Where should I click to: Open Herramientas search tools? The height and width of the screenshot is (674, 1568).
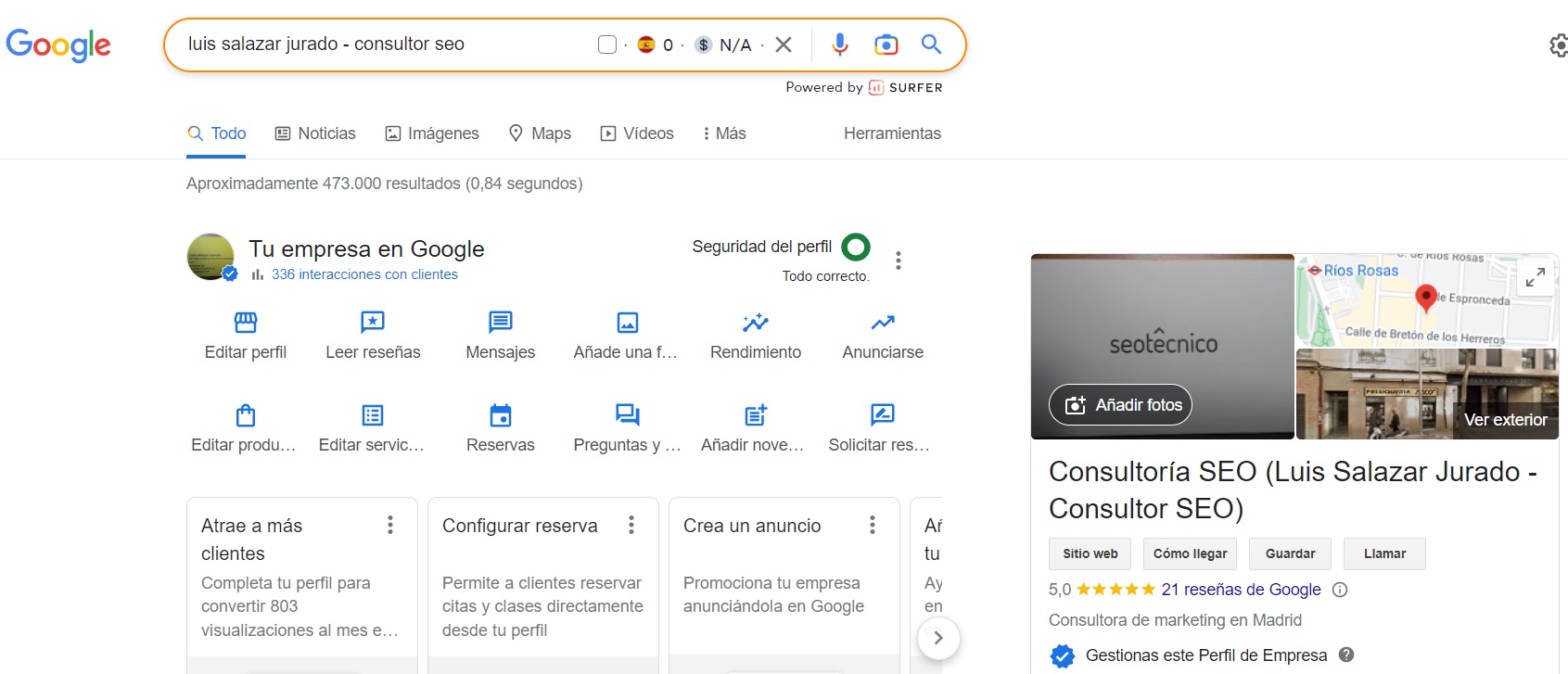[892, 134]
